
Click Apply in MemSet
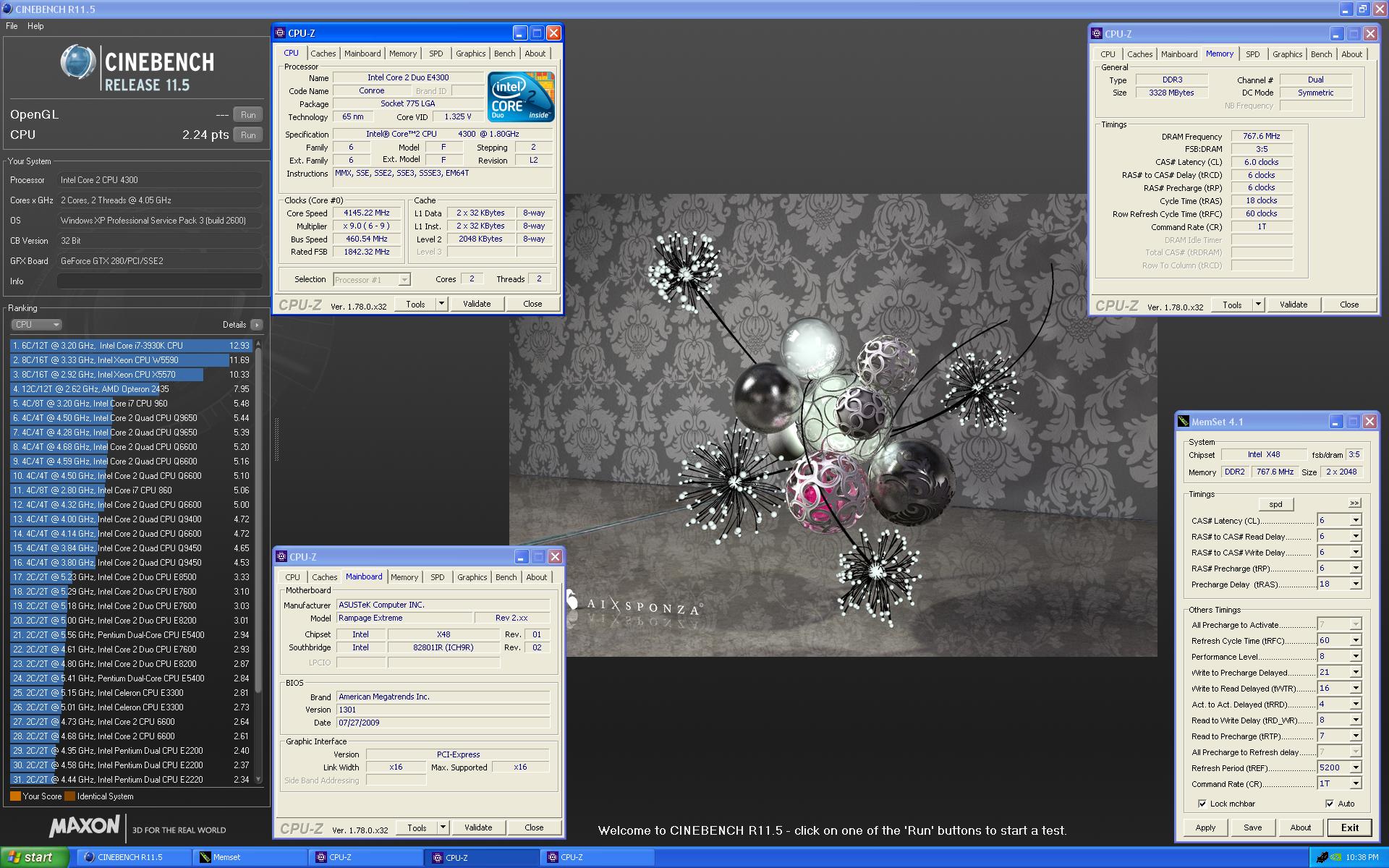[1205, 827]
